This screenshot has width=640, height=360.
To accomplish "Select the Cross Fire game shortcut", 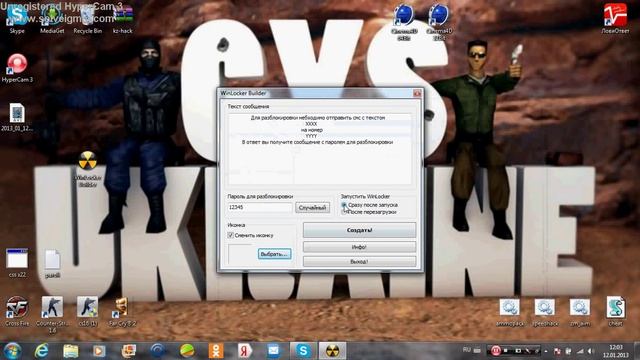I will (x=17, y=311).
